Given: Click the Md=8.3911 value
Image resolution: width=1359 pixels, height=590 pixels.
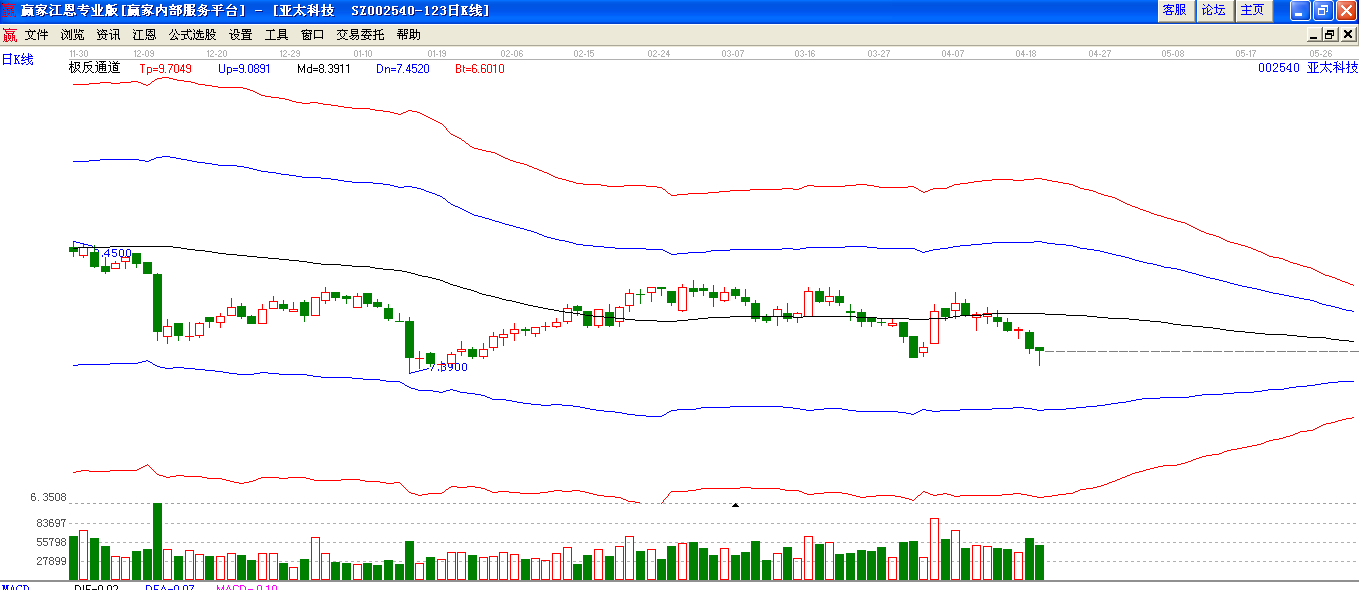Looking at the screenshot, I should (323, 69).
